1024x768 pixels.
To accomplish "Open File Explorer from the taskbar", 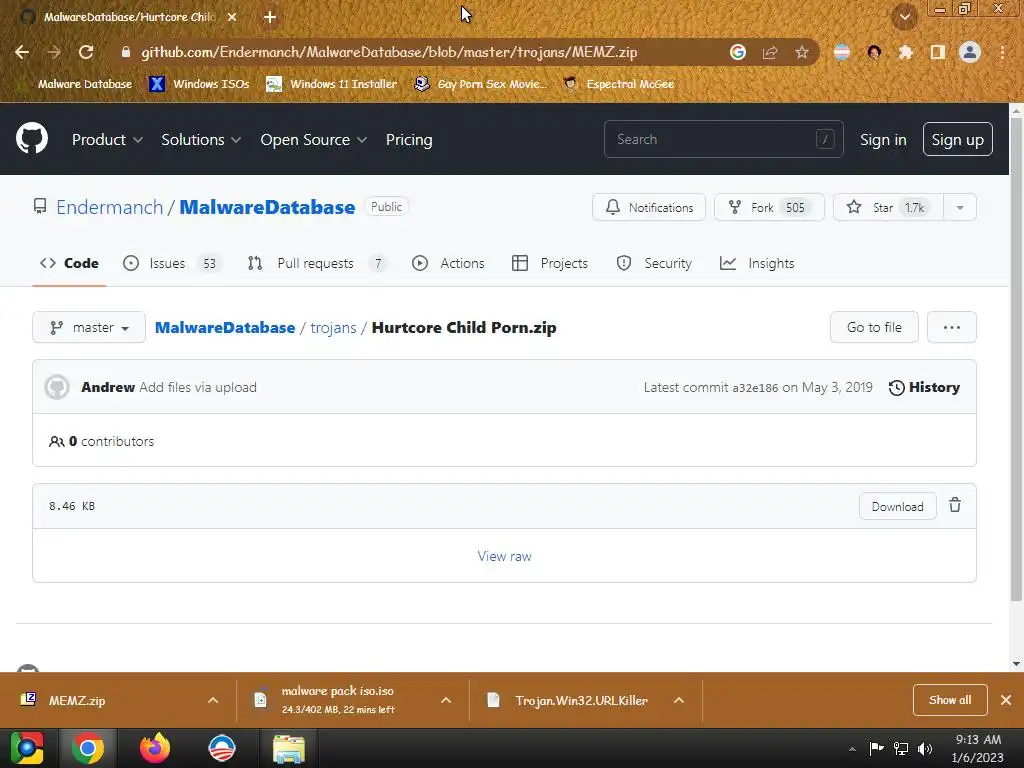I will pos(289,748).
